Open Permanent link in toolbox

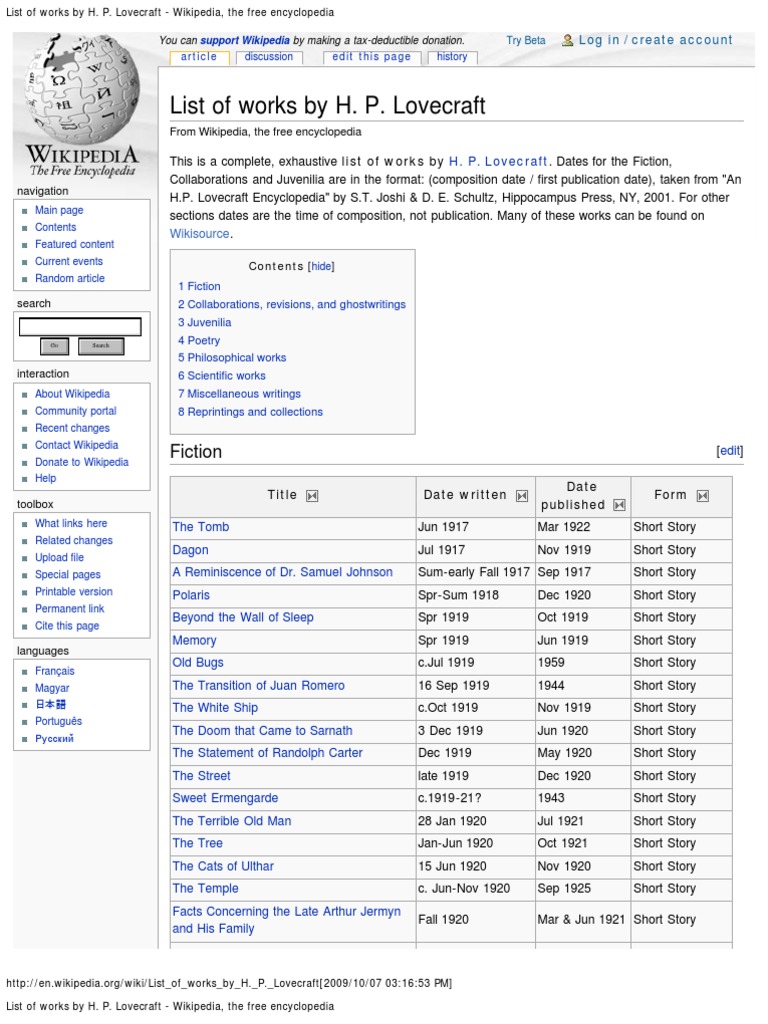pyautogui.click(x=69, y=608)
